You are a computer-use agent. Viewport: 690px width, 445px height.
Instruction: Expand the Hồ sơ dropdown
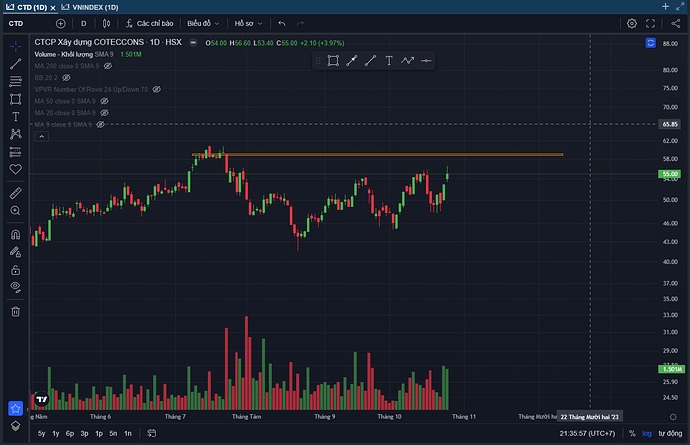248,24
